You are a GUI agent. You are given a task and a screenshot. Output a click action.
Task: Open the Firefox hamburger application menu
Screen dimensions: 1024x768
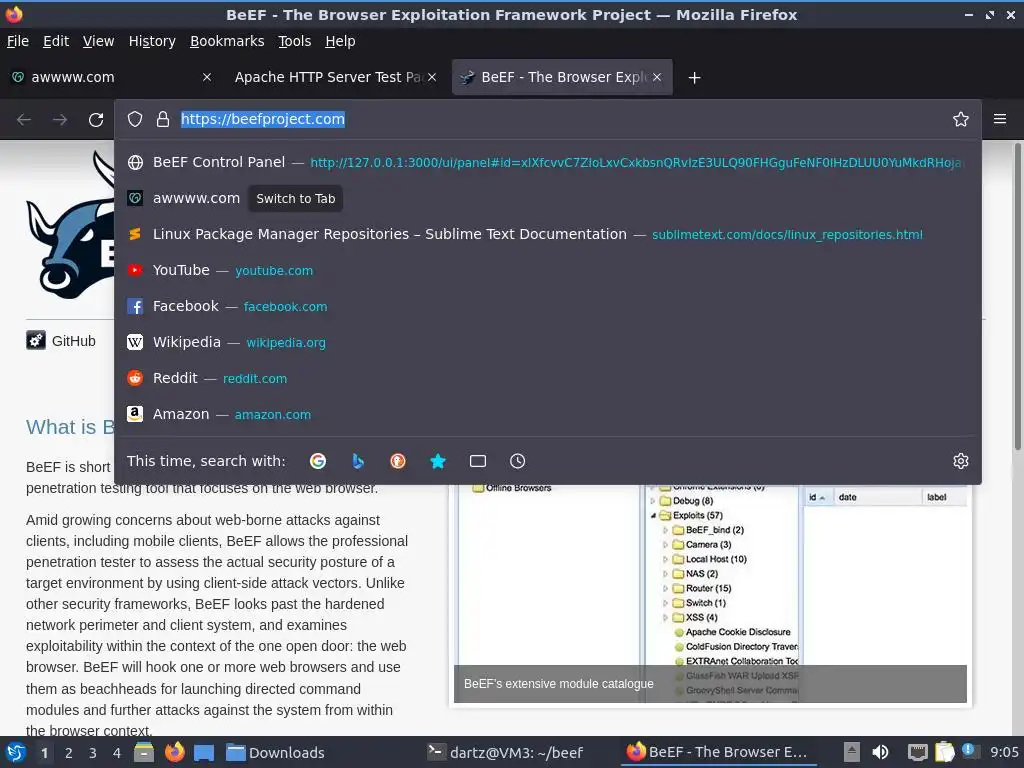pos(999,119)
